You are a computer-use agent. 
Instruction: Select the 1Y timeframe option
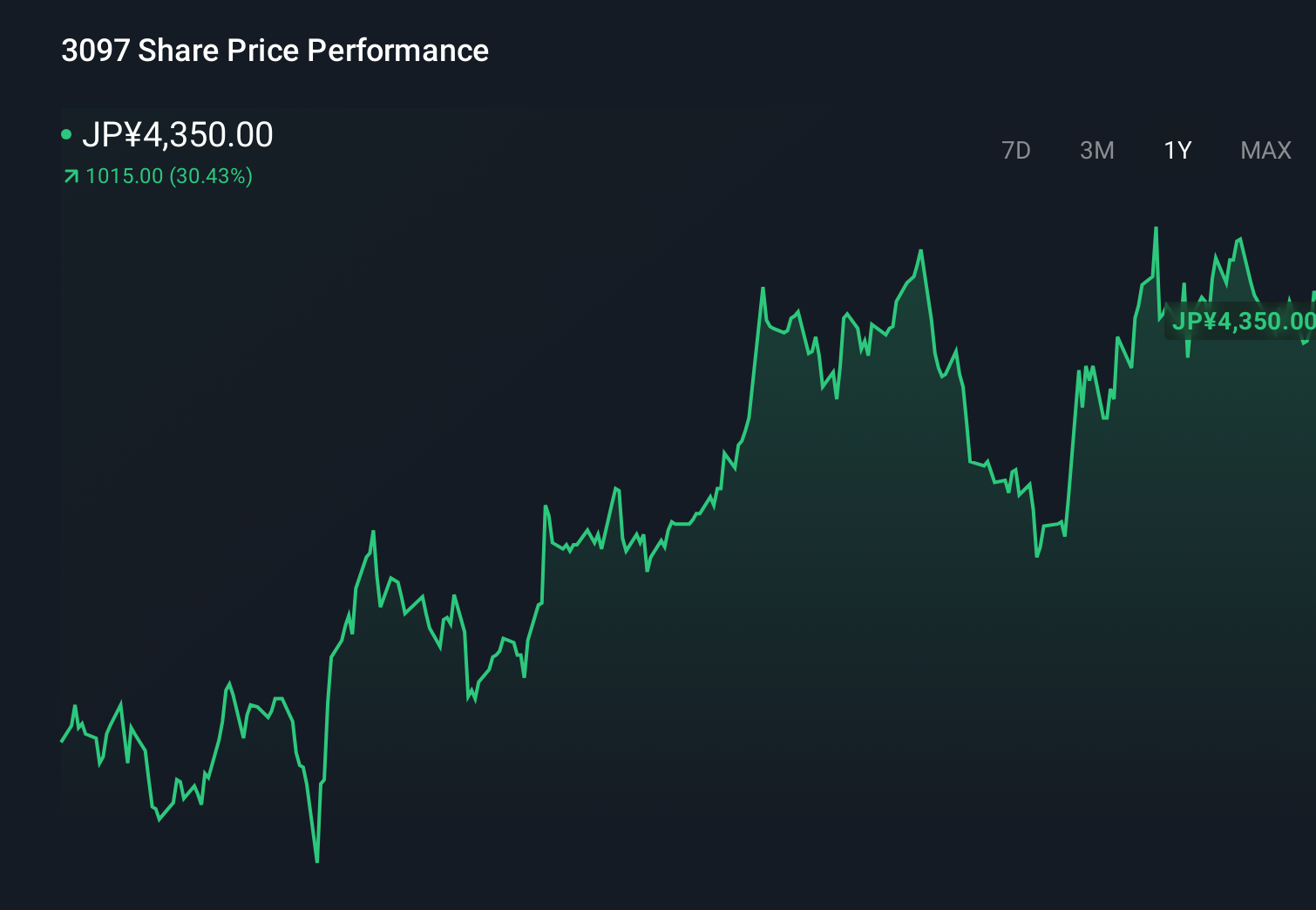pos(1177,150)
